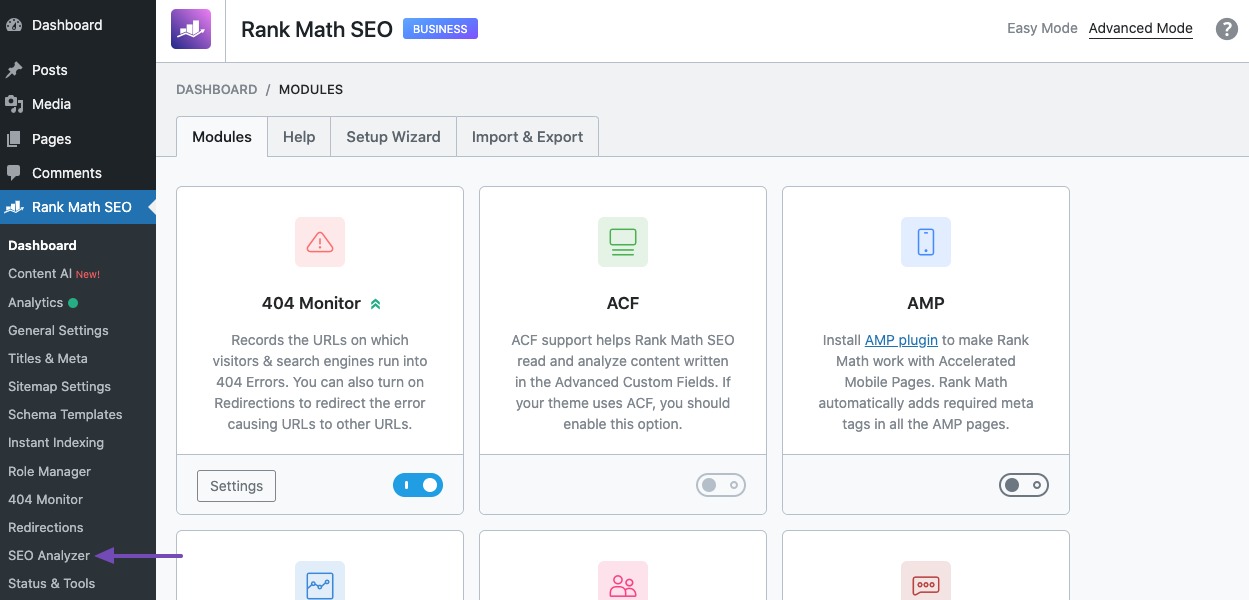Click the 404 Monitor warning triangle icon
Image resolution: width=1249 pixels, height=600 pixels.
320,242
